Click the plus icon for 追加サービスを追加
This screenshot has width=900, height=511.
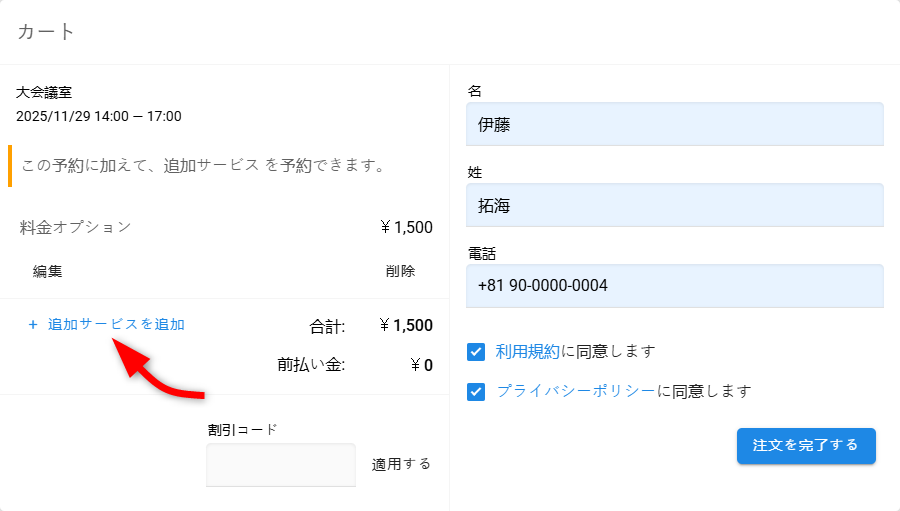33,325
